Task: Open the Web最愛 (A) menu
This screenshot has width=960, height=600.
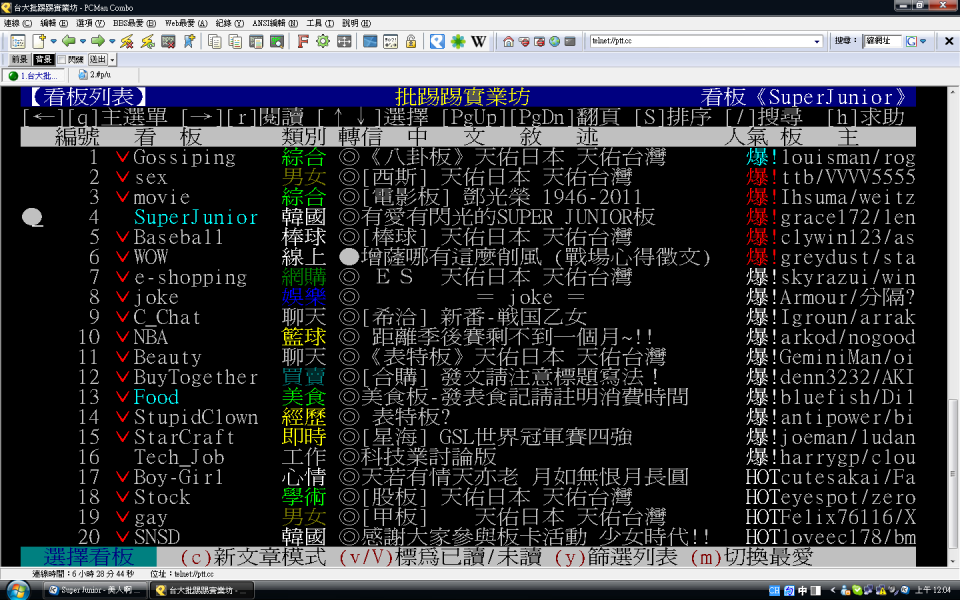Action: (x=186, y=23)
